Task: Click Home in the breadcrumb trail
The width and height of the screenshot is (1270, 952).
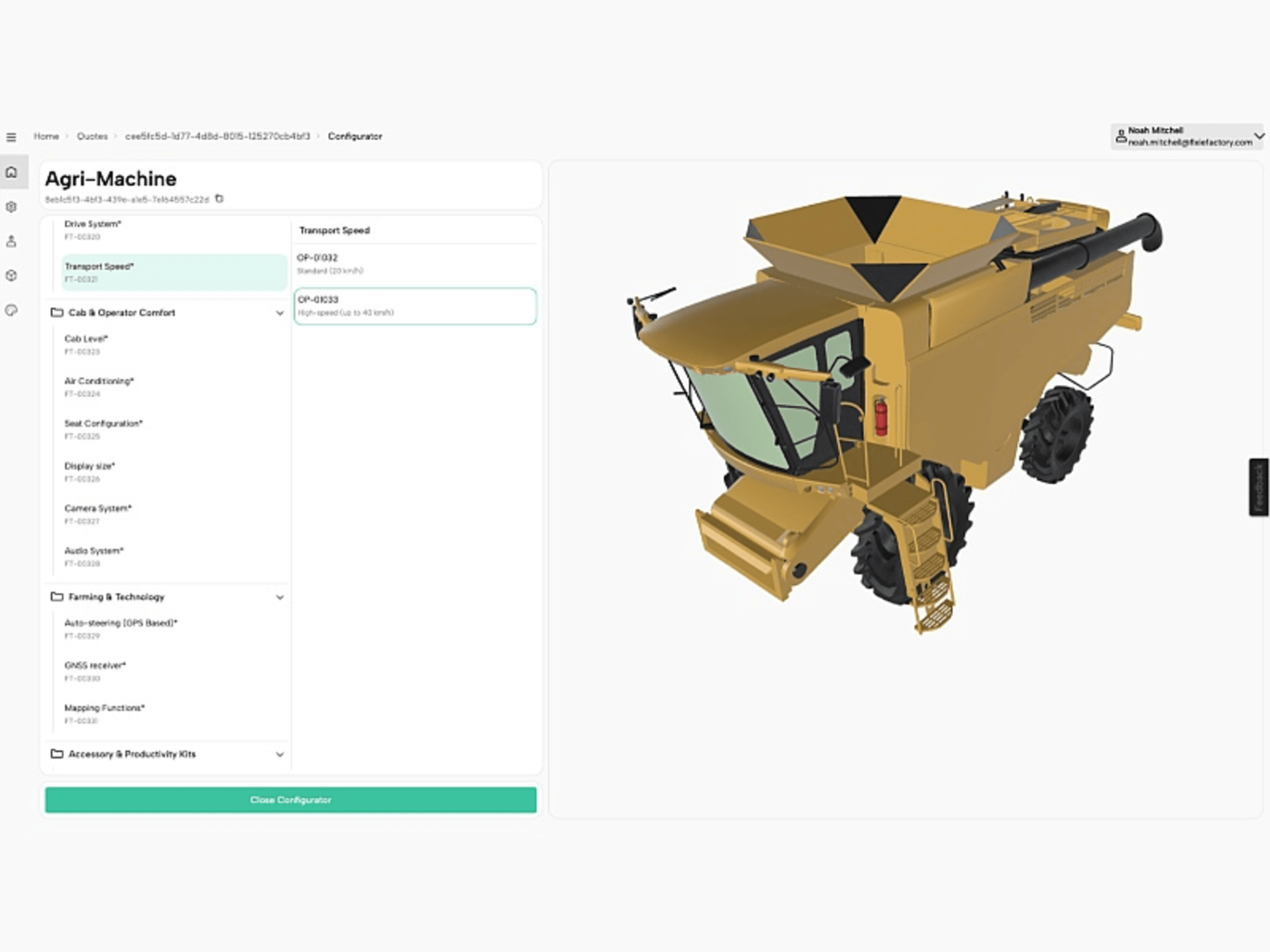Action: click(47, 136)
